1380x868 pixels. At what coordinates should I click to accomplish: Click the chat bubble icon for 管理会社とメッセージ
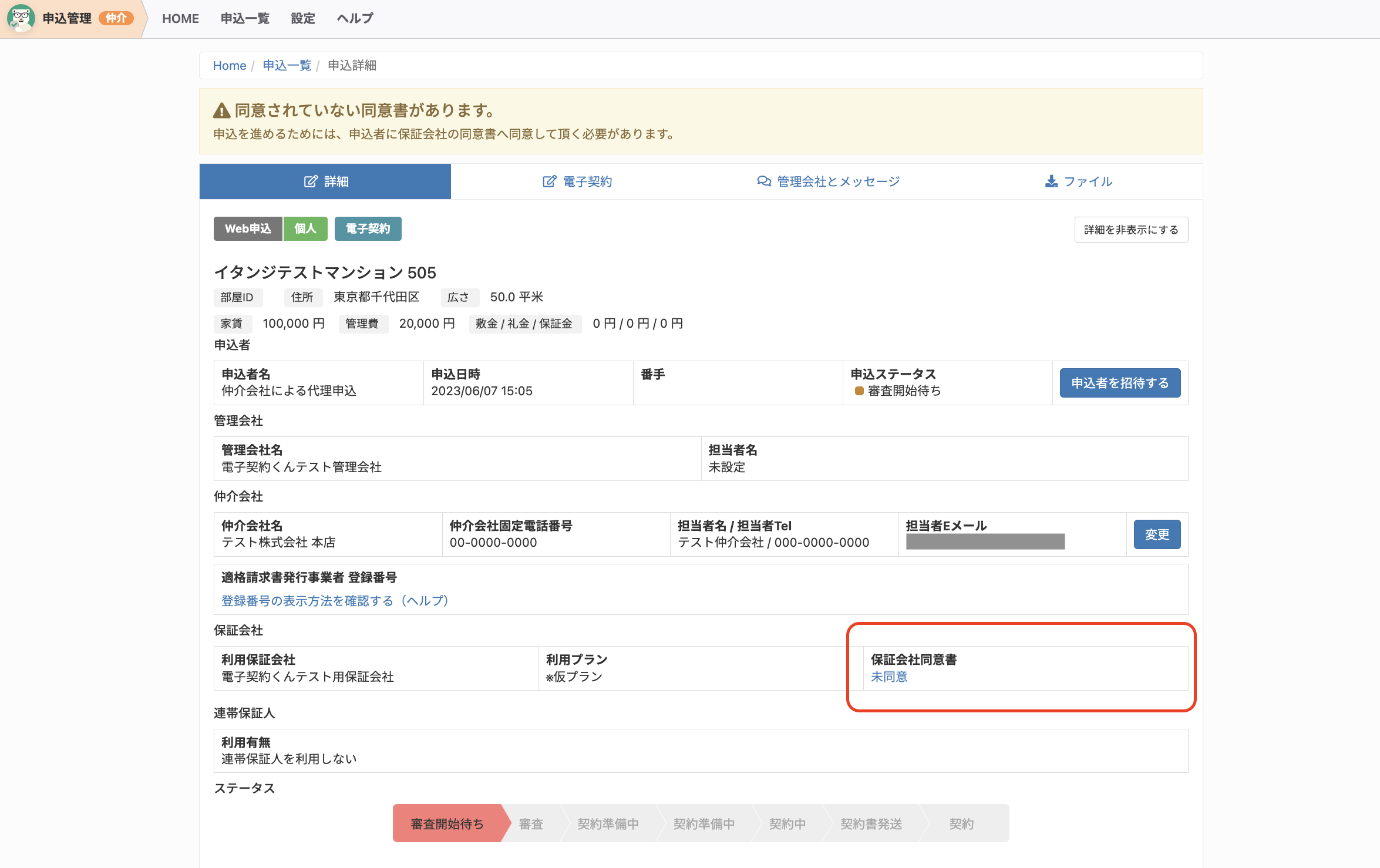click(x=764, y=181)
